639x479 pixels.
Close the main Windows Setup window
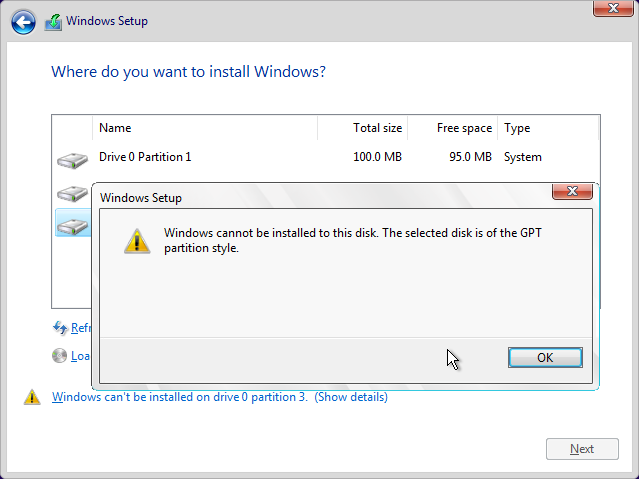coord(613,8)
